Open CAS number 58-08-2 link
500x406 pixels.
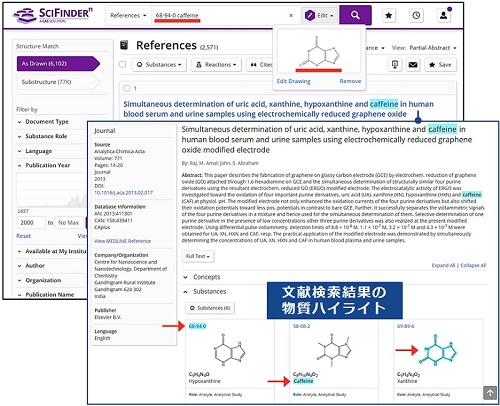tap(301, 326)
